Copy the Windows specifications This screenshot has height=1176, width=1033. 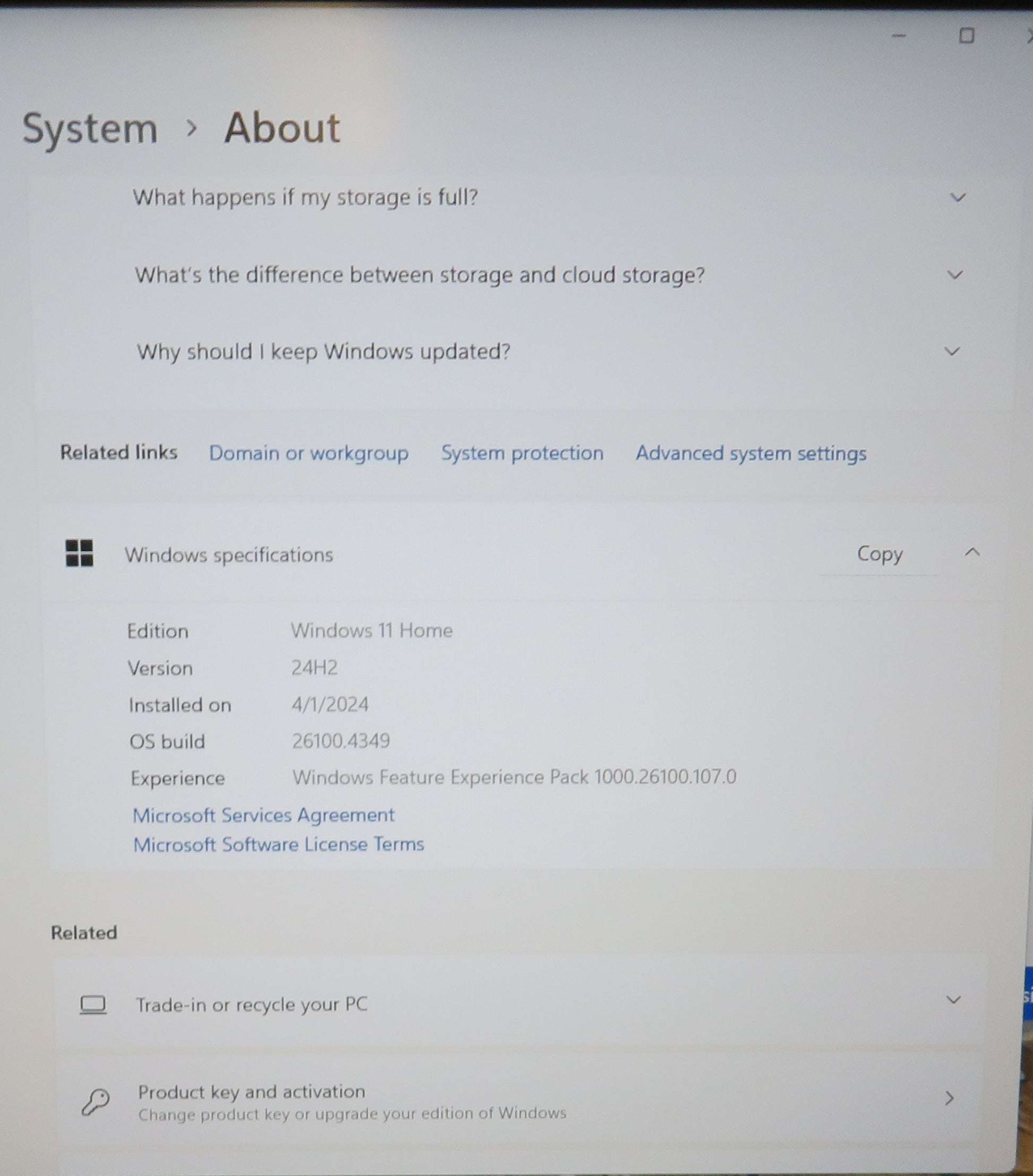[880, 554]
